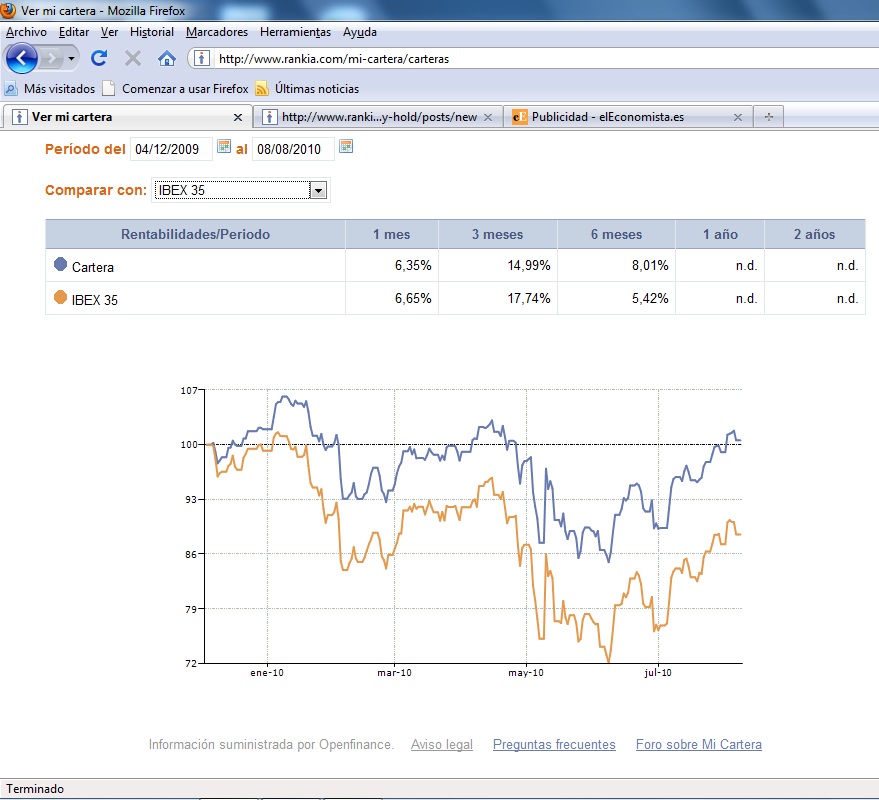Click the site identity icon in the address bar
Screen dimensions: 879x800
click(202, 58)
